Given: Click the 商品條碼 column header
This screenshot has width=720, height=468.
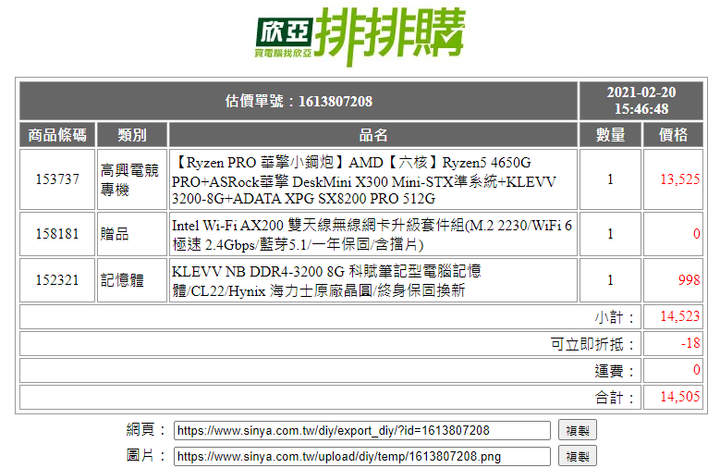Looking at the screenshot, I should (x=57, y=135).
